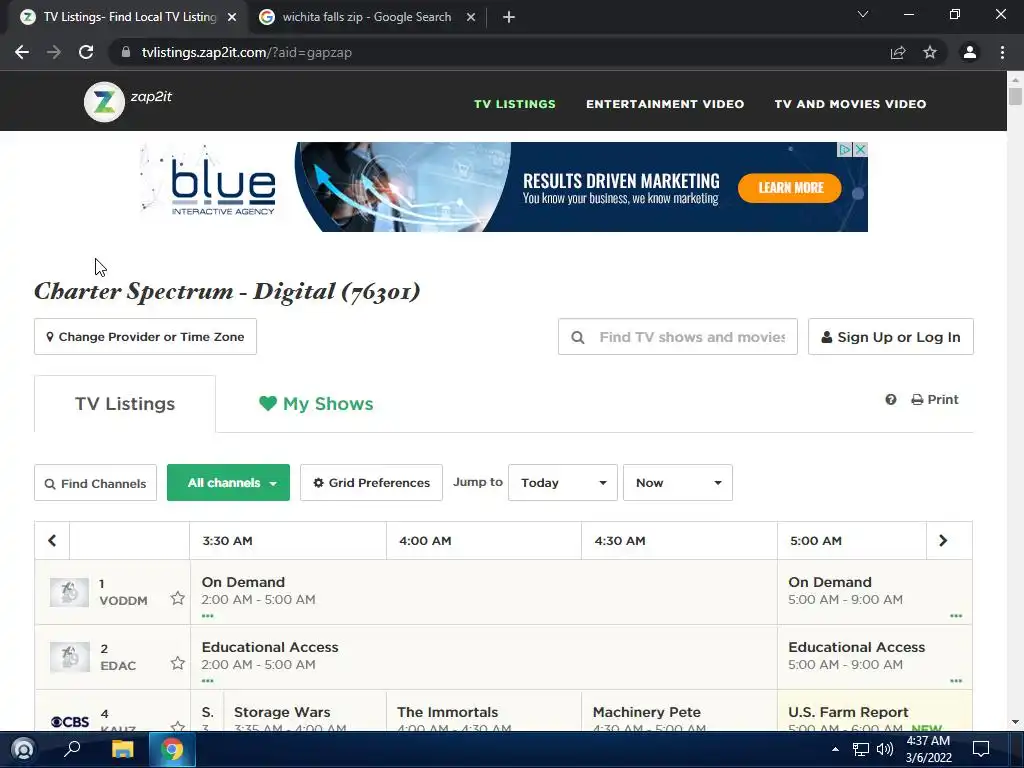Expand details dots under On Demand 2:00 AM
The height and width of the screenshot is (768, 1024).
point(208,616)
